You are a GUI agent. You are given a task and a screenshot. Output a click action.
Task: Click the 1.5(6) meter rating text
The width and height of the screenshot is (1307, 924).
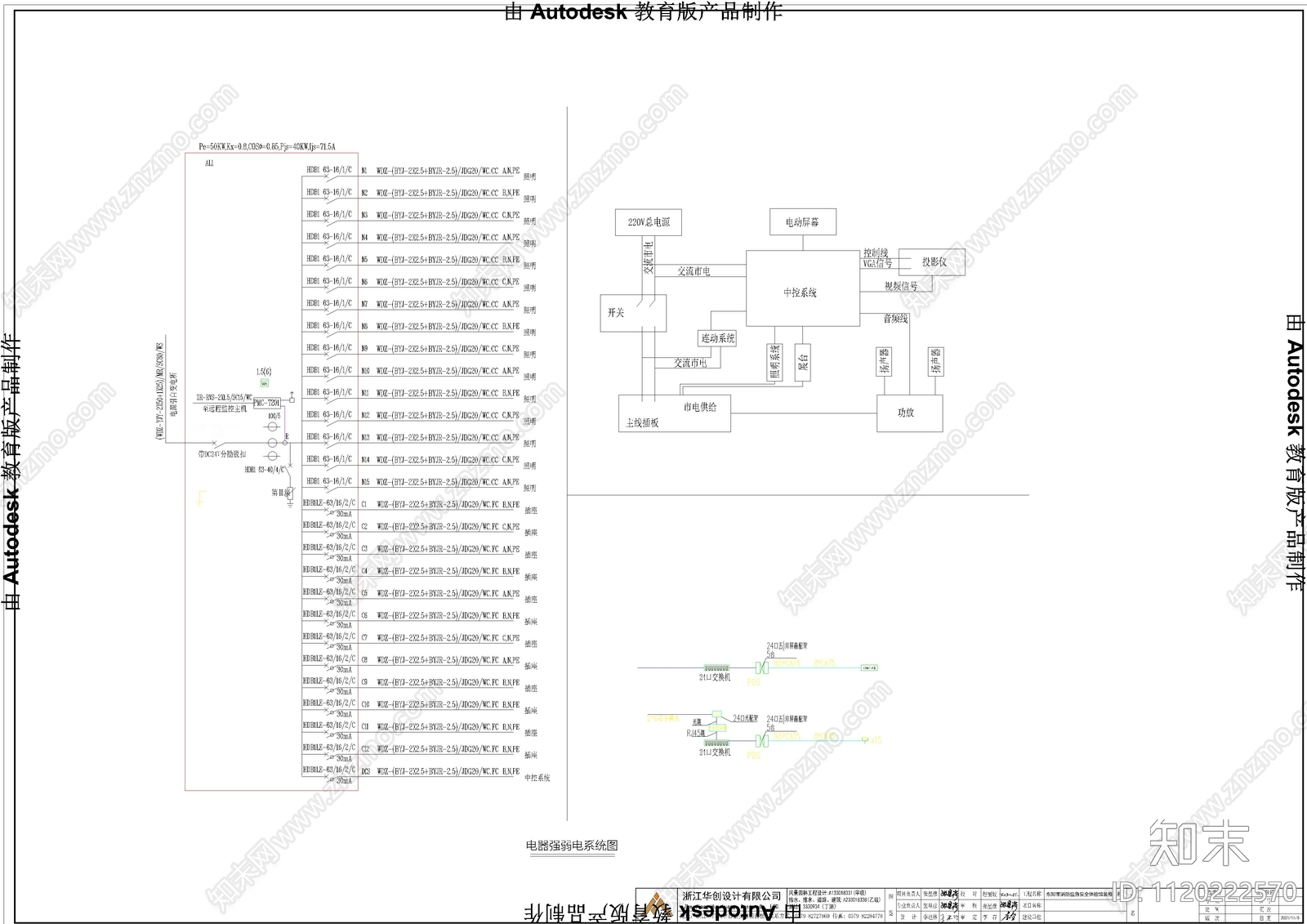point(264,372)
